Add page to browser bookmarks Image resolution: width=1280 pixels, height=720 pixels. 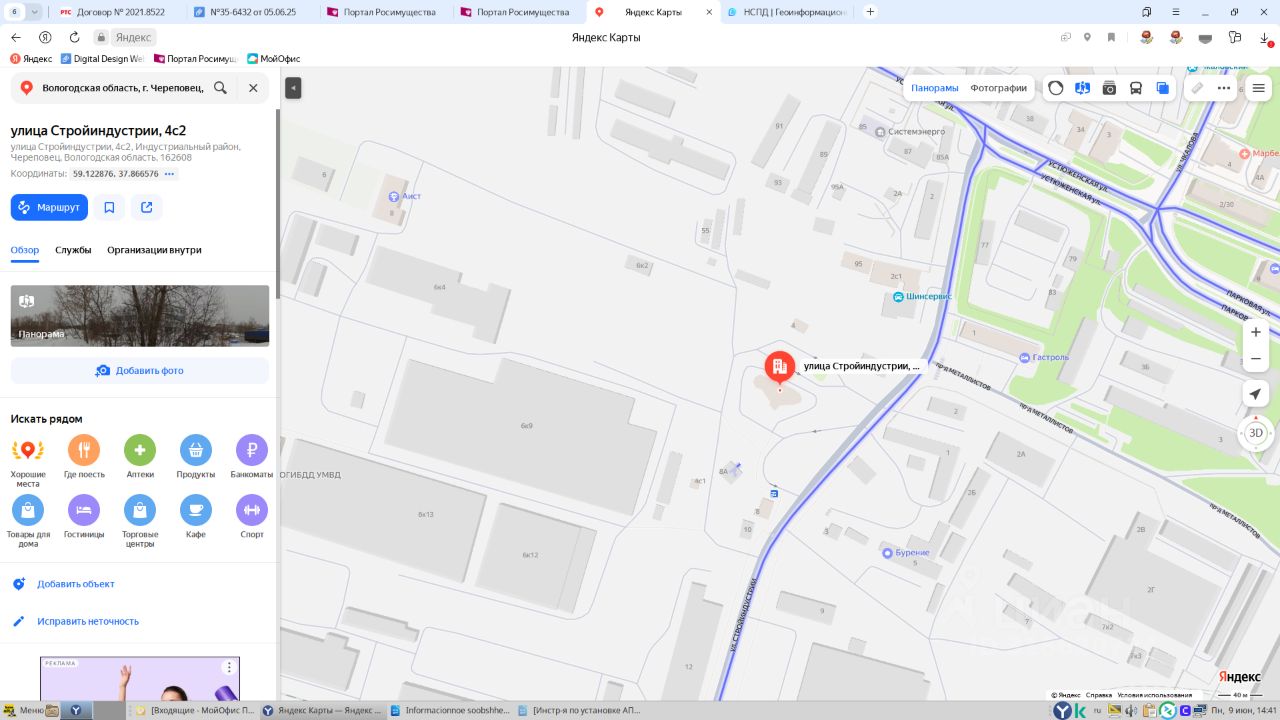[1111, 37]
